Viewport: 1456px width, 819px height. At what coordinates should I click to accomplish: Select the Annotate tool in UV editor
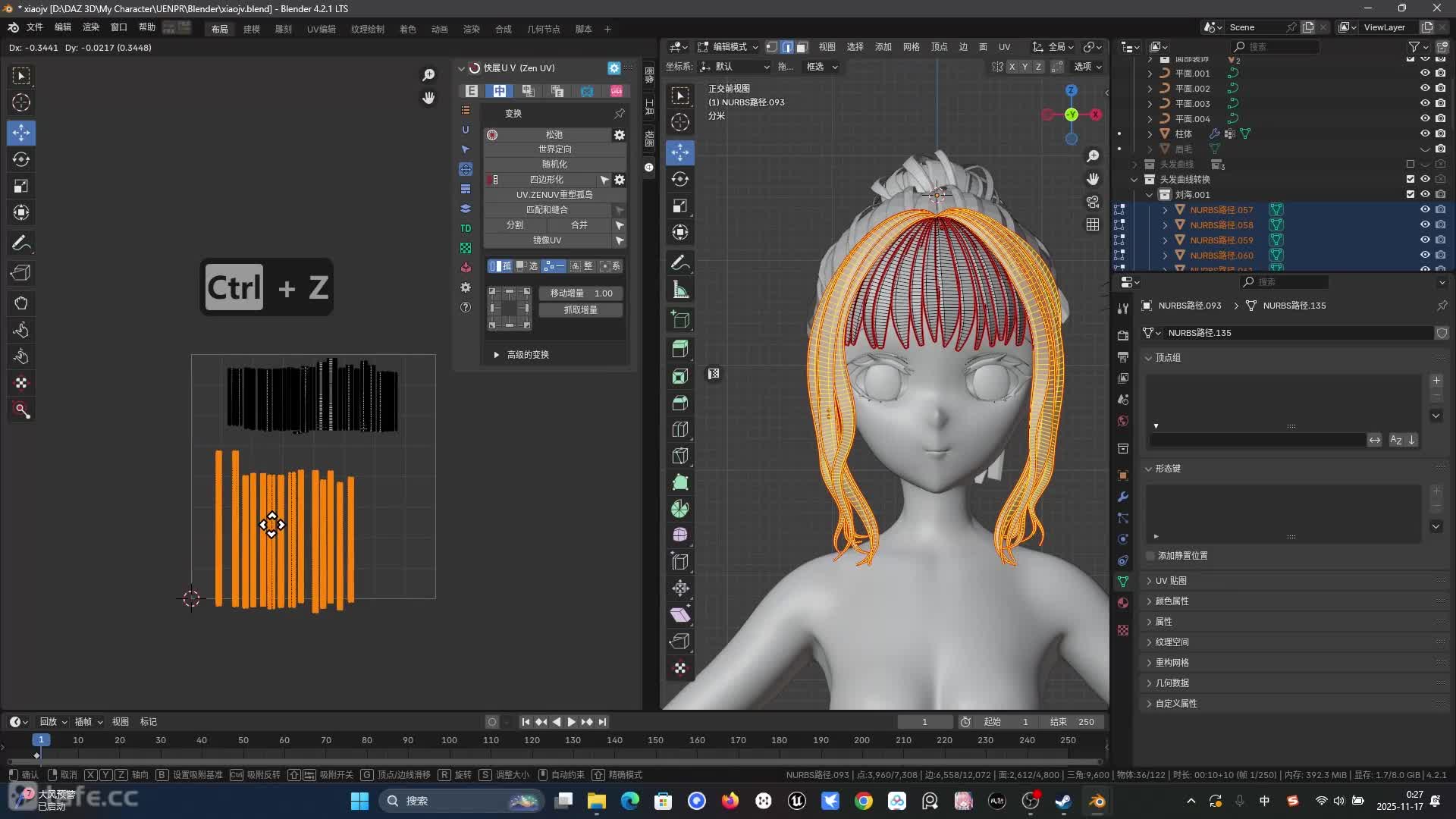tap(21, 243)
